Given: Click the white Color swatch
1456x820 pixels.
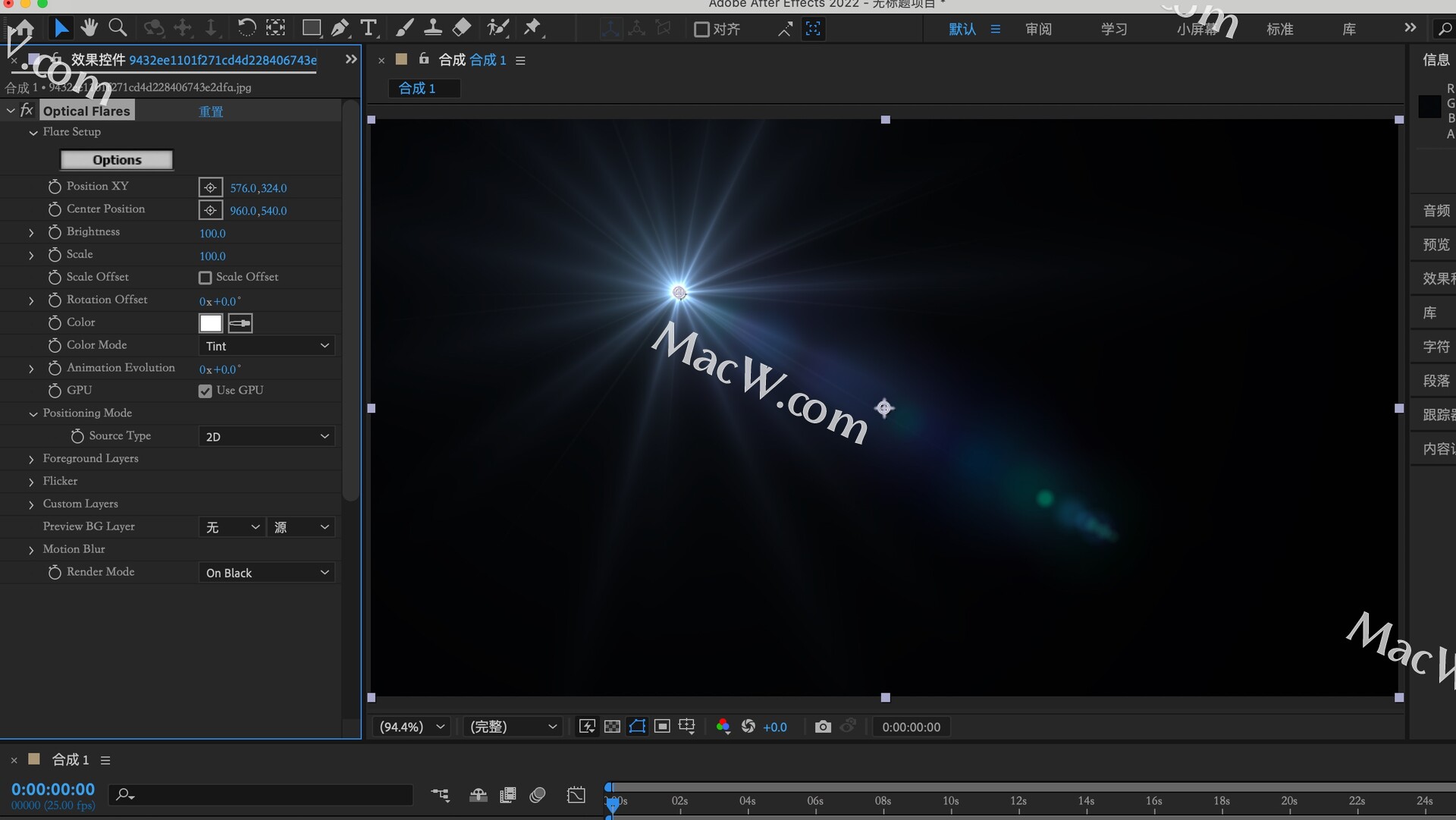Looking at the screenshot, I should click(211, 323).
